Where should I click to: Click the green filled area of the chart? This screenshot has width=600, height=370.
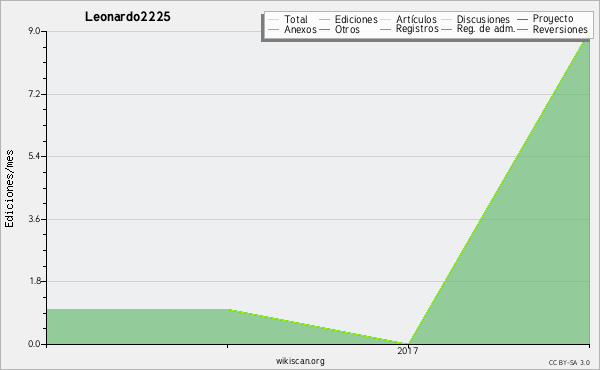[x=536, y=249]
